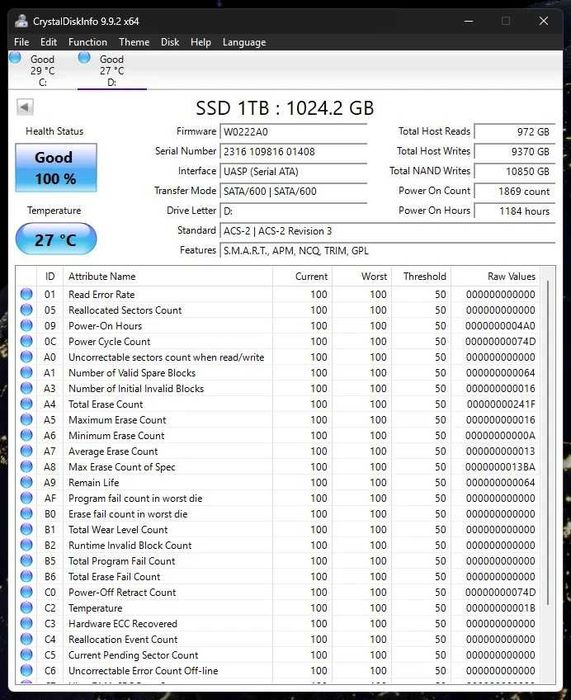Click the Worst column header
Viewport: 571px width, 700px height.
[x=362, y=276]
